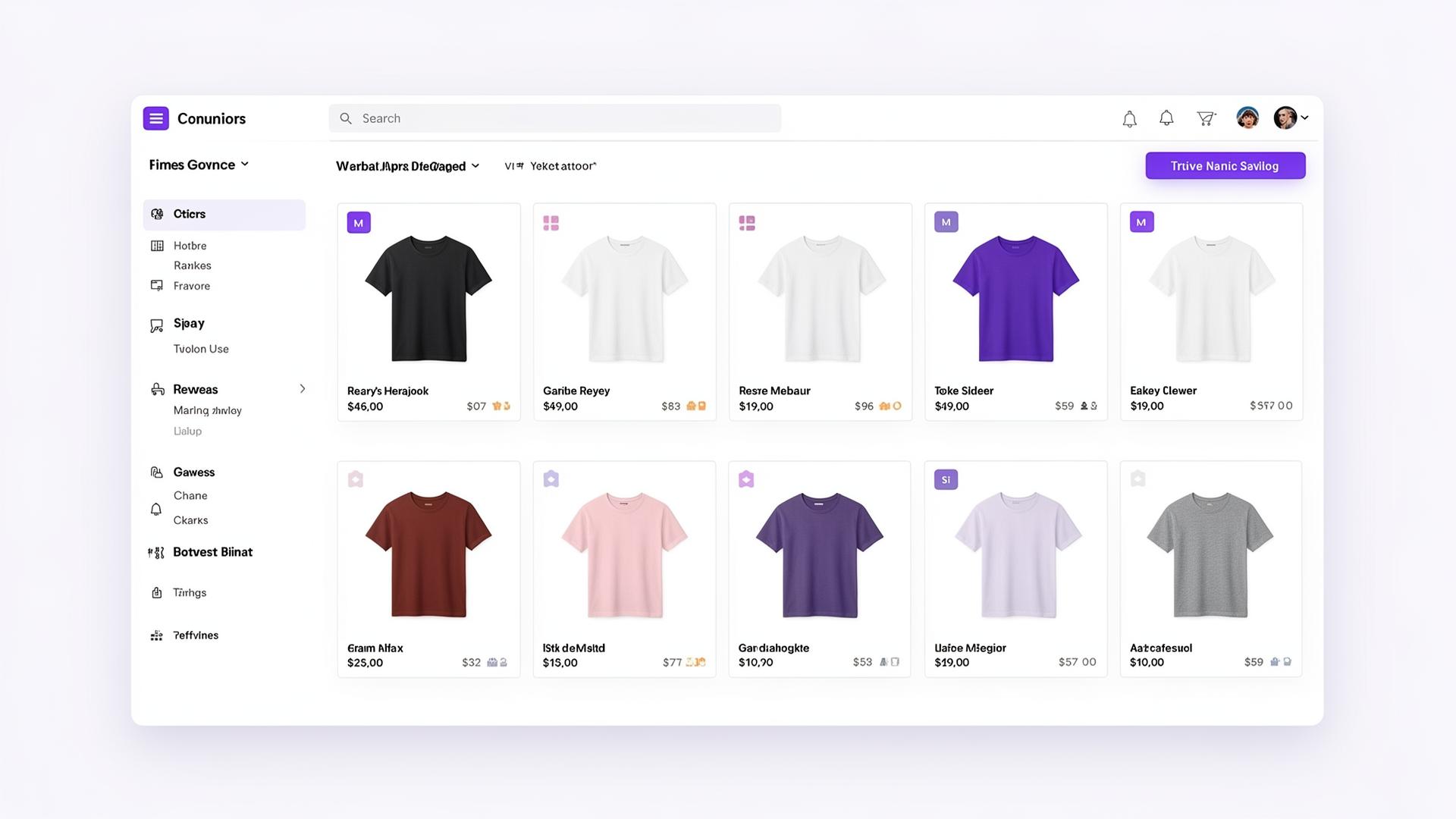1456x819 pixels.
Task: Open Llalup in the sidebar
Action: point(187,431)
